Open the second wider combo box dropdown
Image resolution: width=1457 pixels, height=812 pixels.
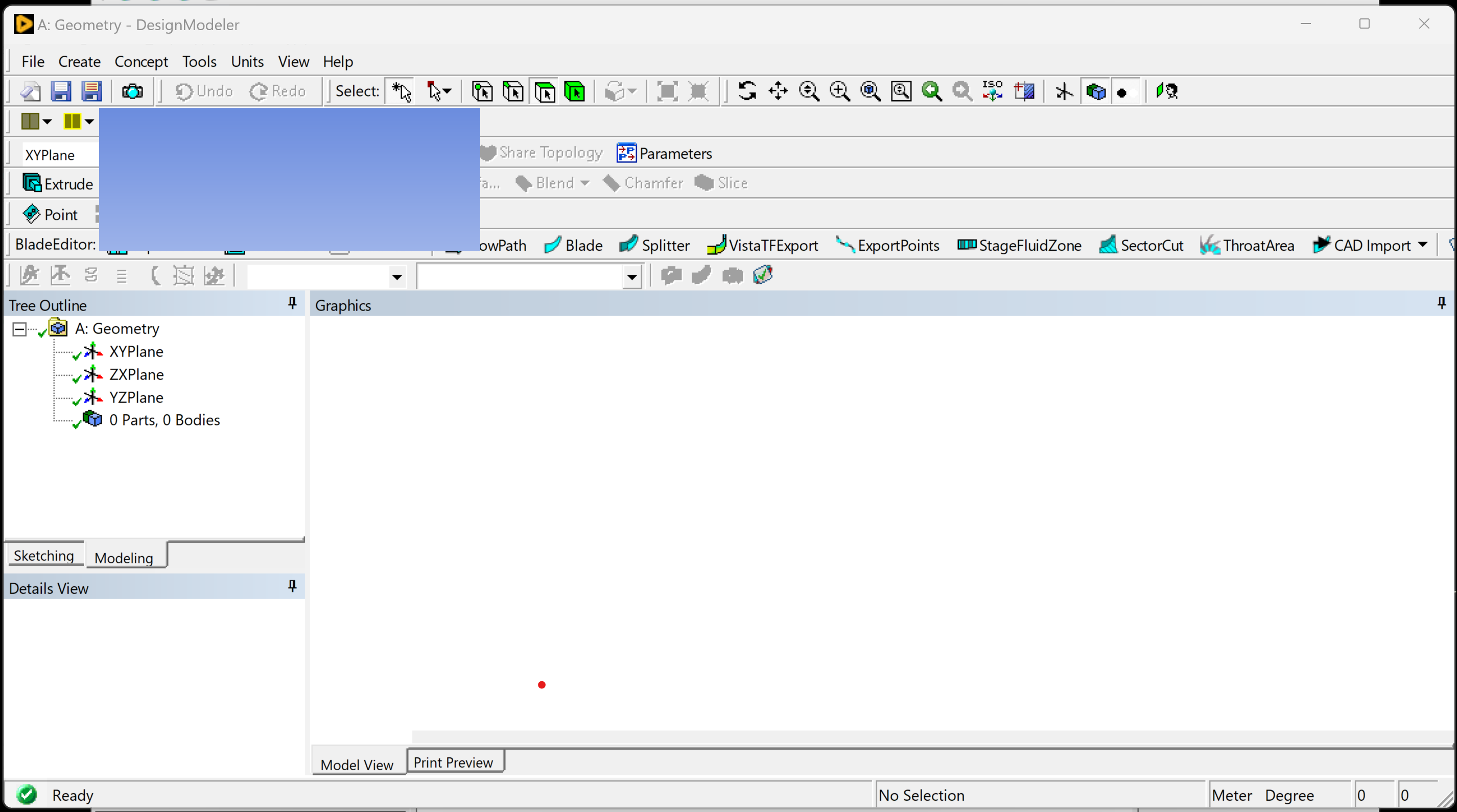pyautogui.click(x=632, y=277)
